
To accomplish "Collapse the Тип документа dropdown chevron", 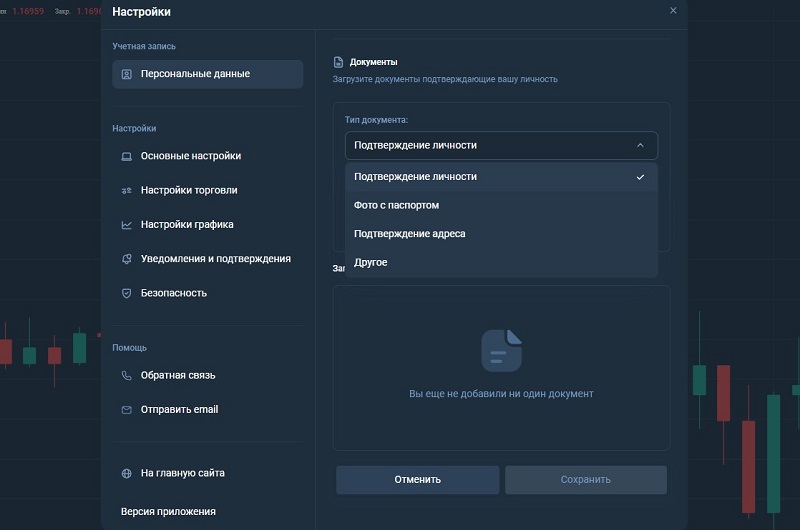I will coord(640,145).
